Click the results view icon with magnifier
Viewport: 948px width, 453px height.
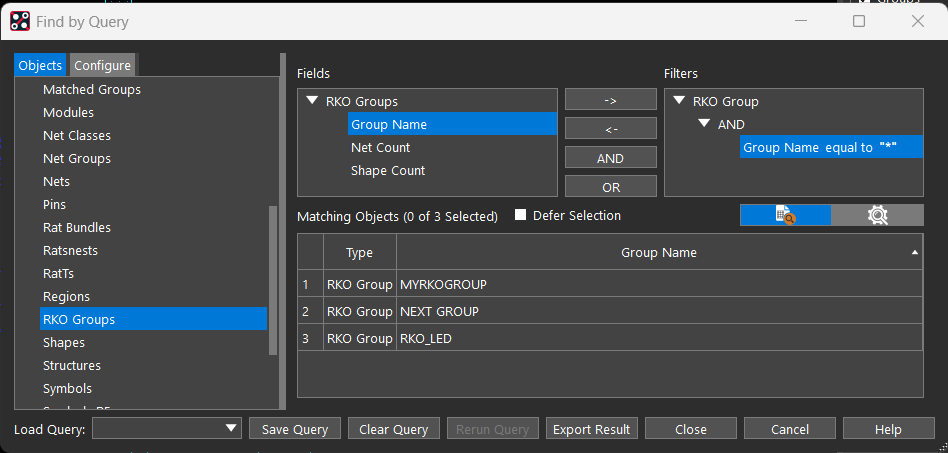tap(785, 215)
